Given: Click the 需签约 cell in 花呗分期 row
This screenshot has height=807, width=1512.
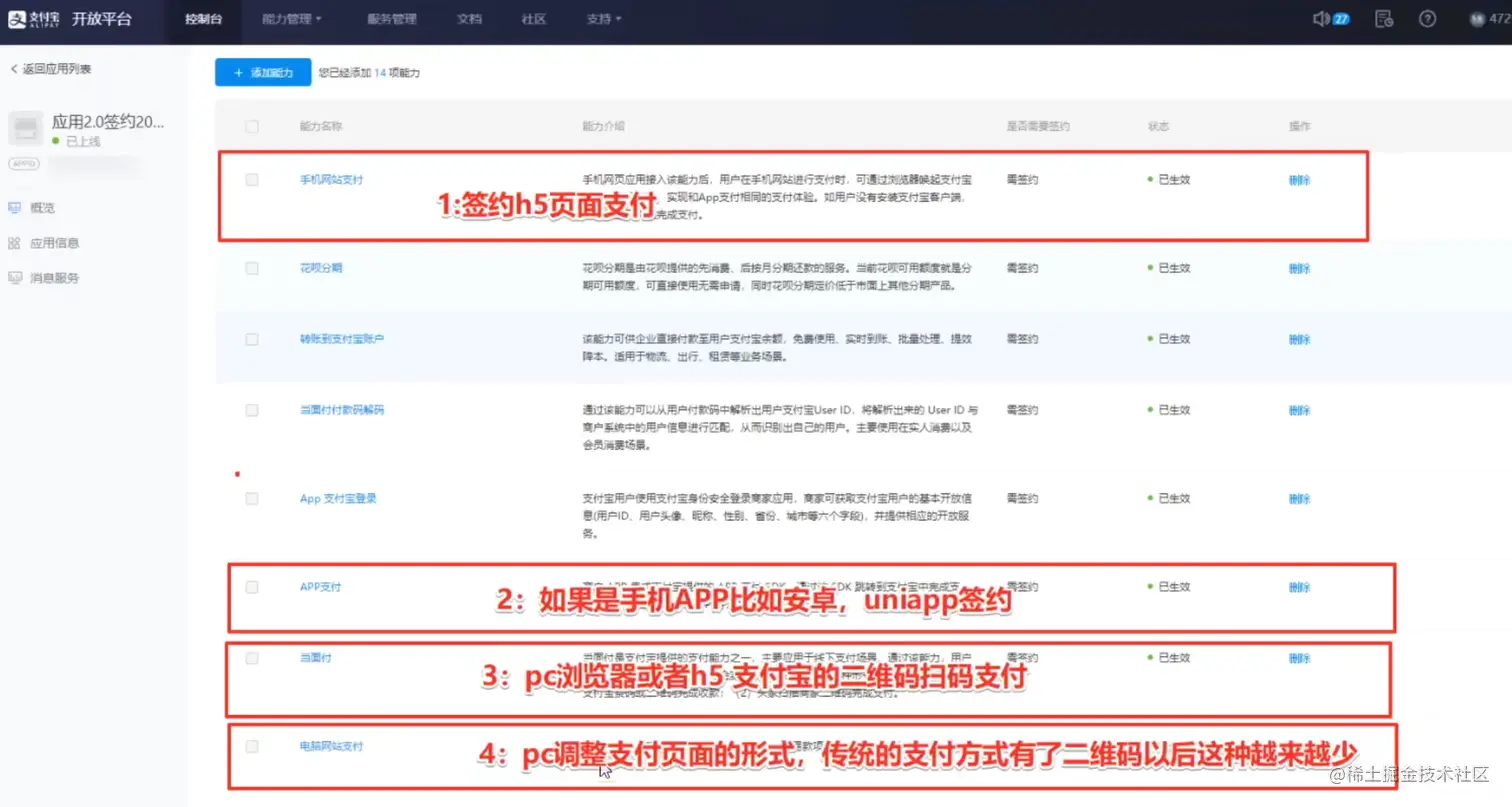Looking at the screenshot, I should (1022, 268).
